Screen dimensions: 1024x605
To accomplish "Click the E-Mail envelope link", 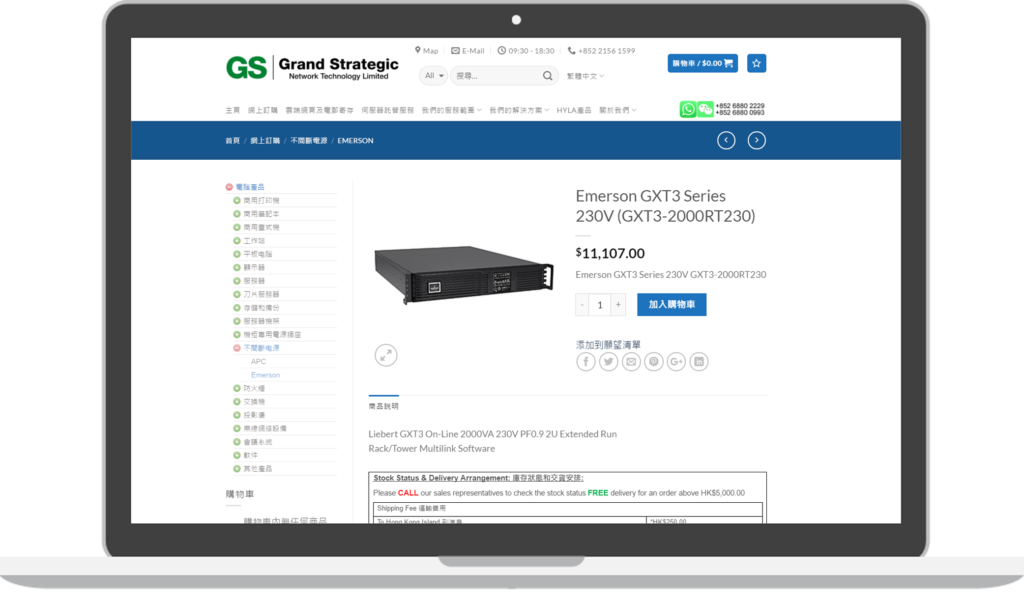I will pyautogui.click(x=468, y=50).
